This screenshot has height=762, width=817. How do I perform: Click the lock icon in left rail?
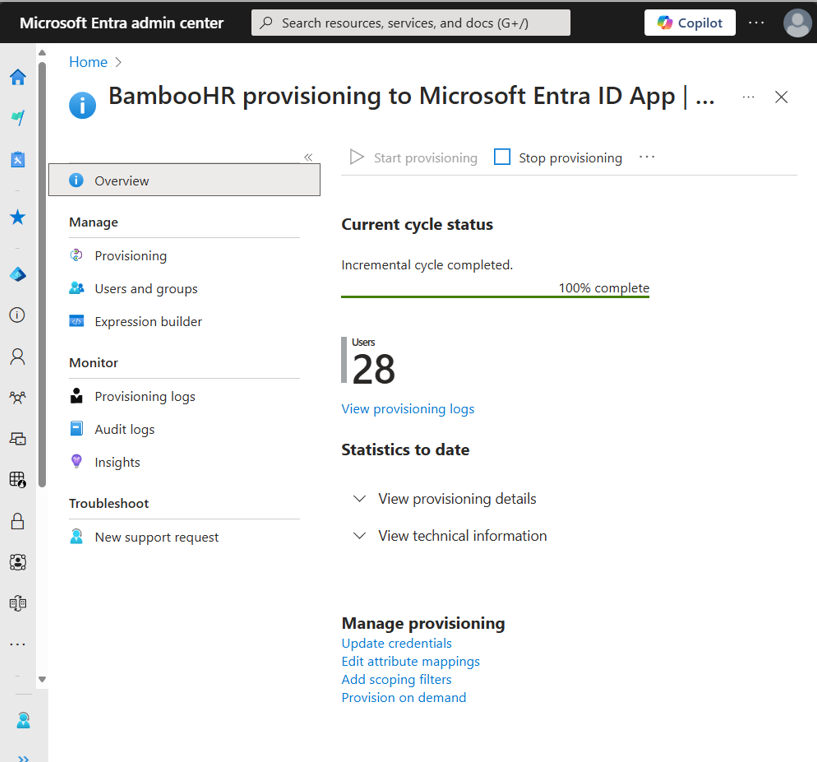coord(18,521)
